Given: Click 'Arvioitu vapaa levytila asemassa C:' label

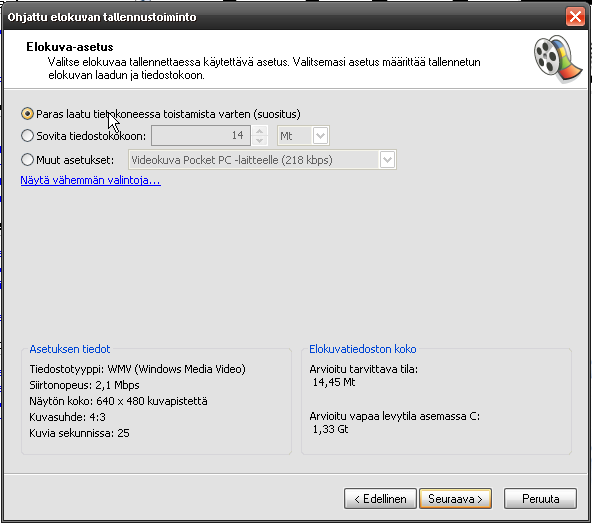Looking at the screenshot, I should click(395, 416).
